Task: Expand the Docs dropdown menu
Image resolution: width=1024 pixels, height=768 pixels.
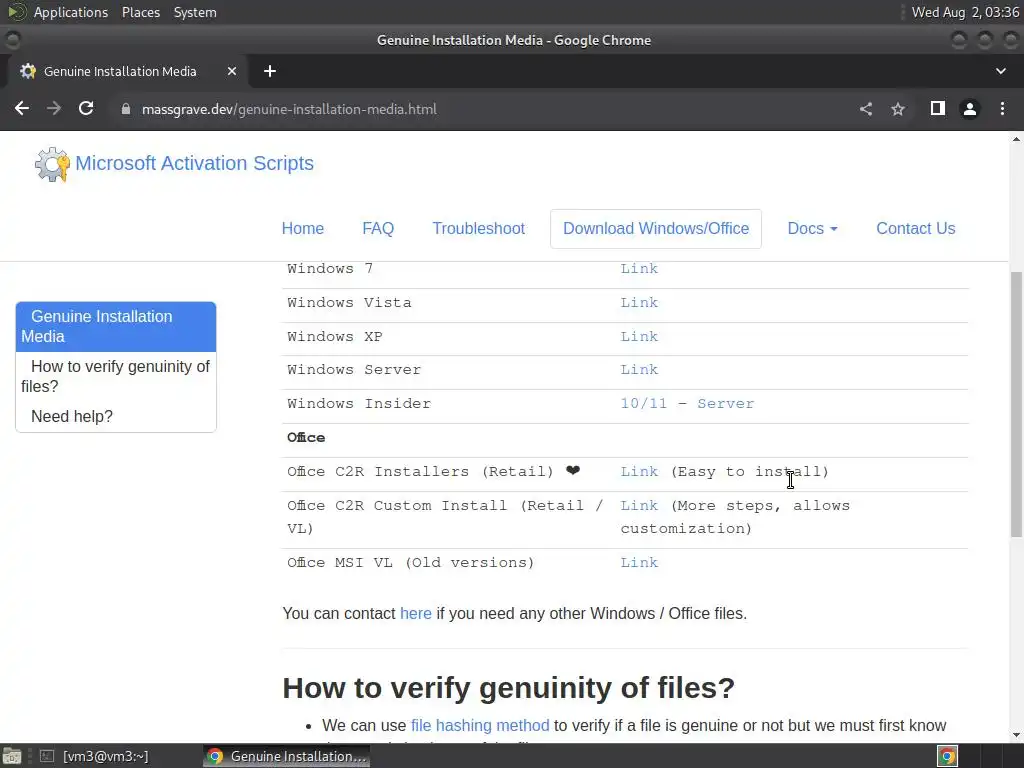Action: (x=812, y=229)
